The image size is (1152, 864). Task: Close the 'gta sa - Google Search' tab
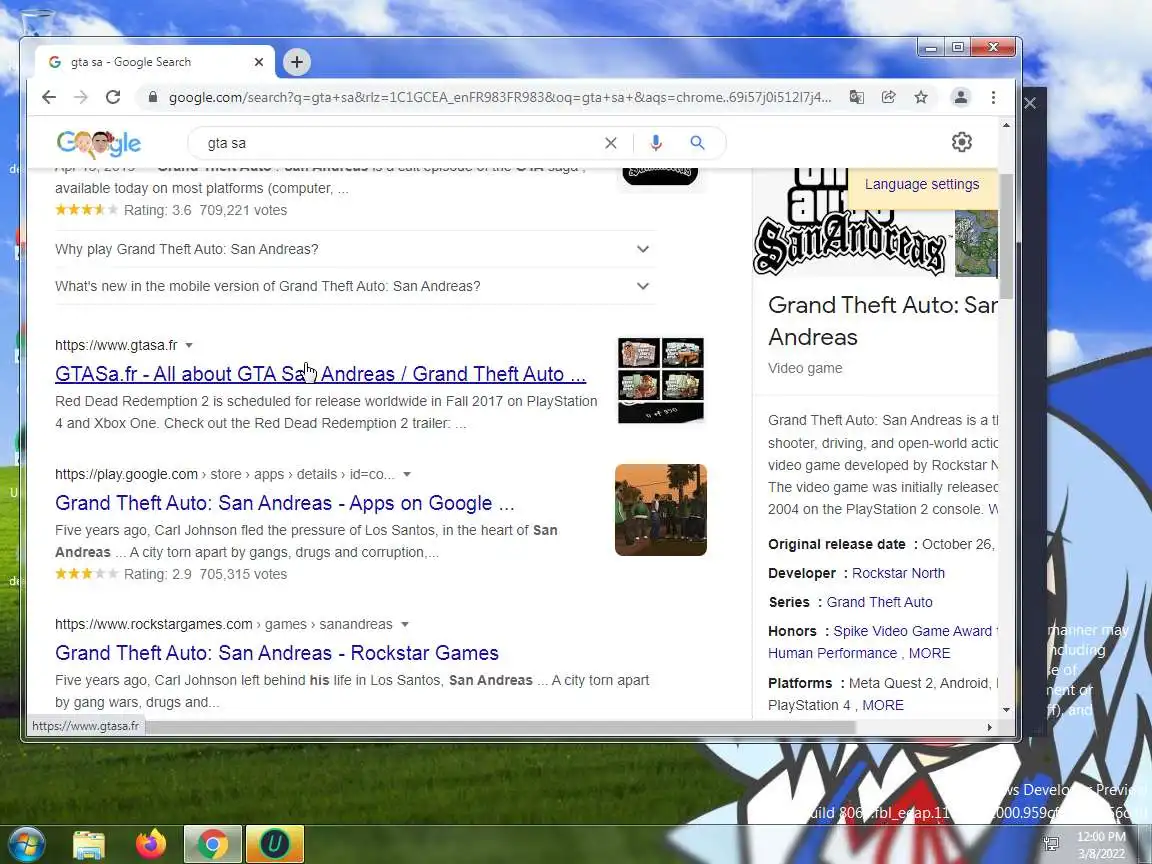pos(259,62)
